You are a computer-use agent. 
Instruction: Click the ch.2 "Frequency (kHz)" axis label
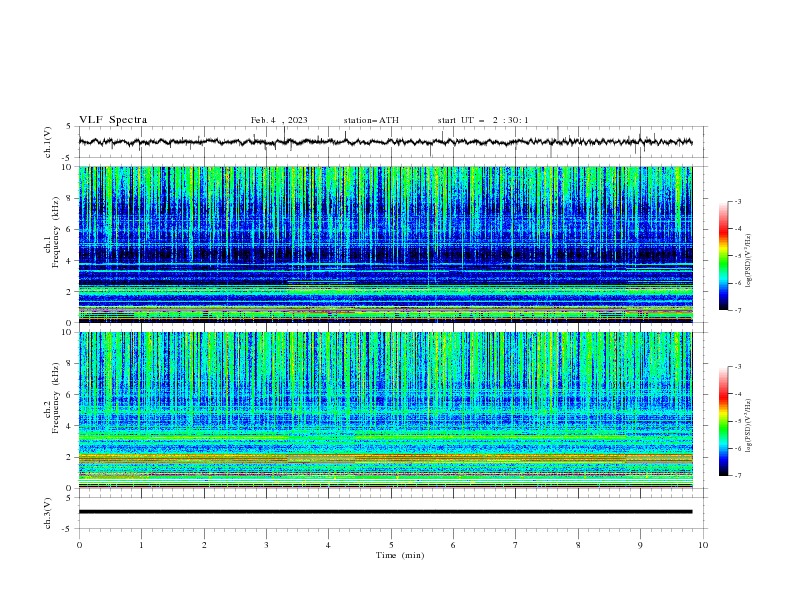click(x=56, y=398)
